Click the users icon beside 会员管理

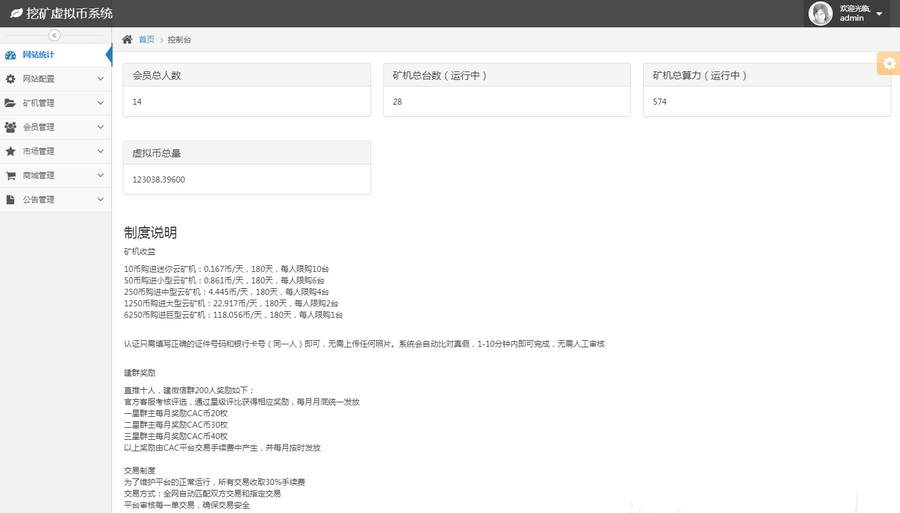click(10, 127)
